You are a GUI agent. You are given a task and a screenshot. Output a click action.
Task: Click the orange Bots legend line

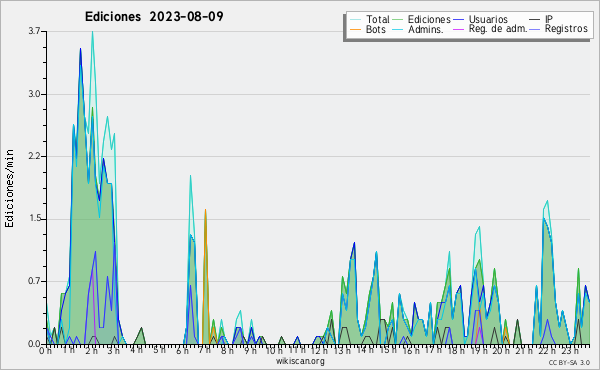click(x=355, y=29)
